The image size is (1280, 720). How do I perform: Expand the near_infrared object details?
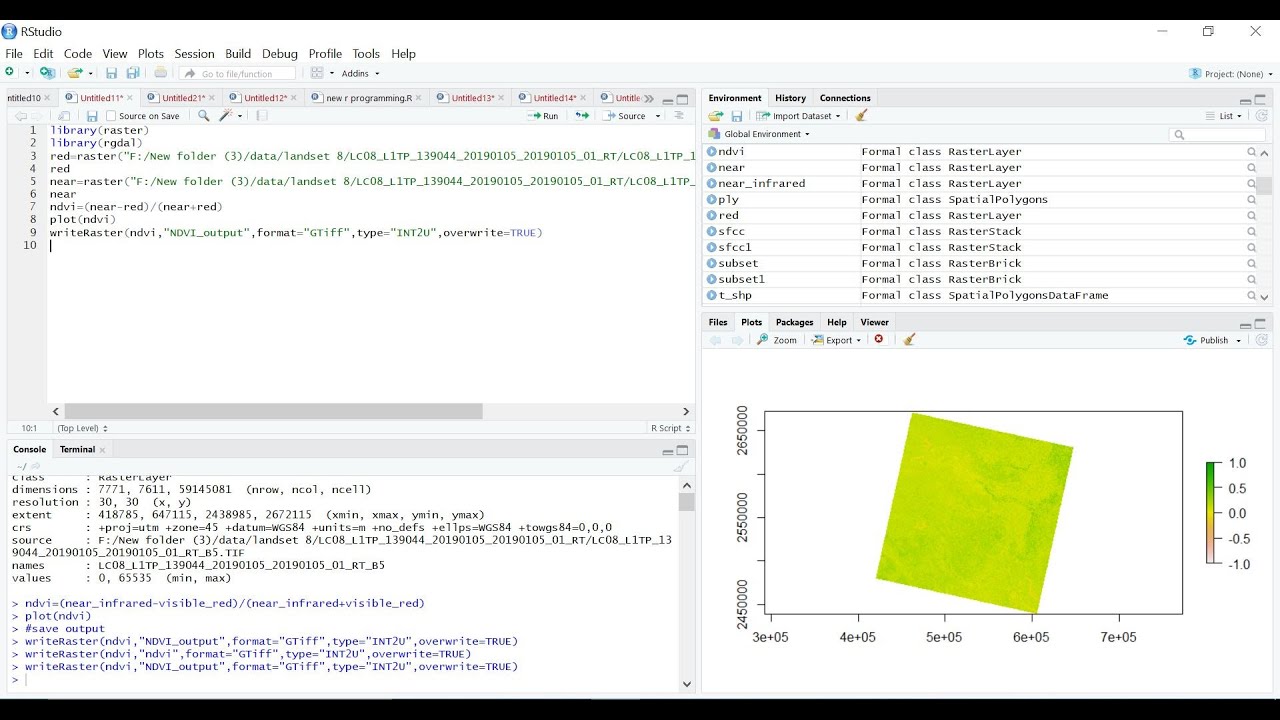(712, 184)
